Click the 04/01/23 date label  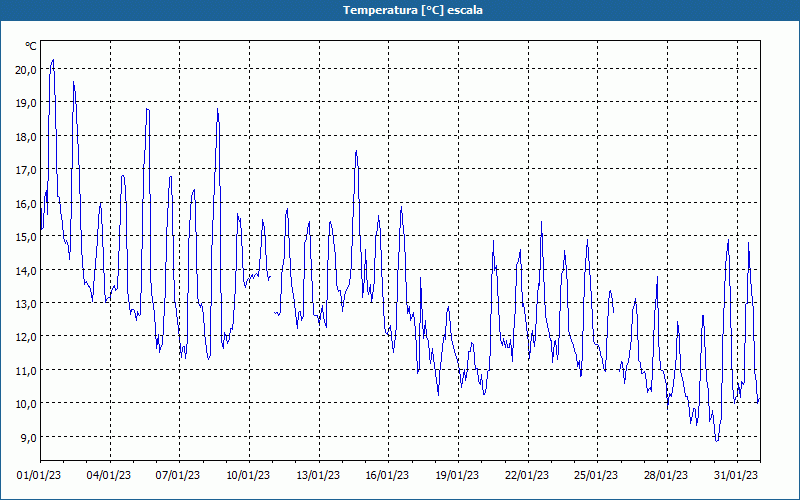coord(109,476)
